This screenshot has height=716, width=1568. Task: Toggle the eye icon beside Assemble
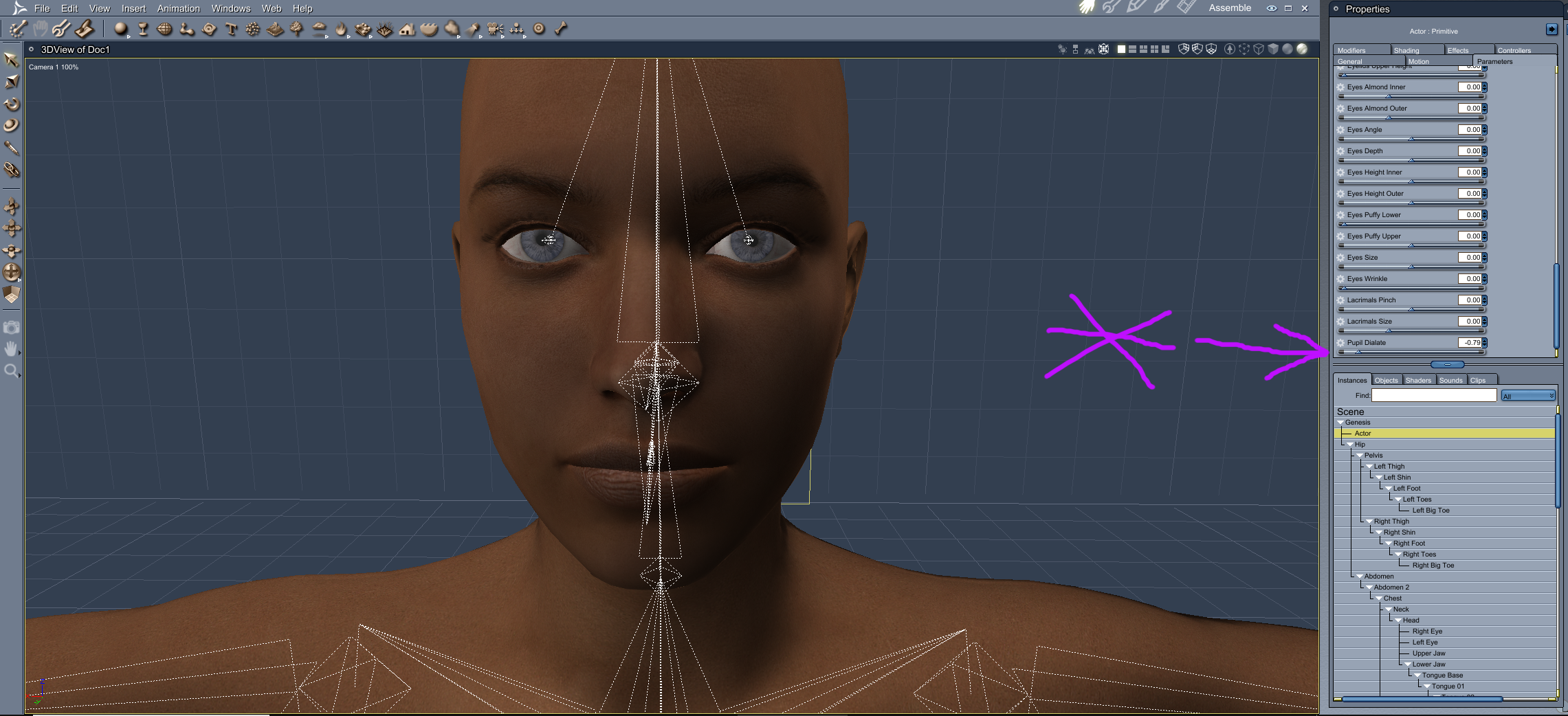click(1272, 8)
